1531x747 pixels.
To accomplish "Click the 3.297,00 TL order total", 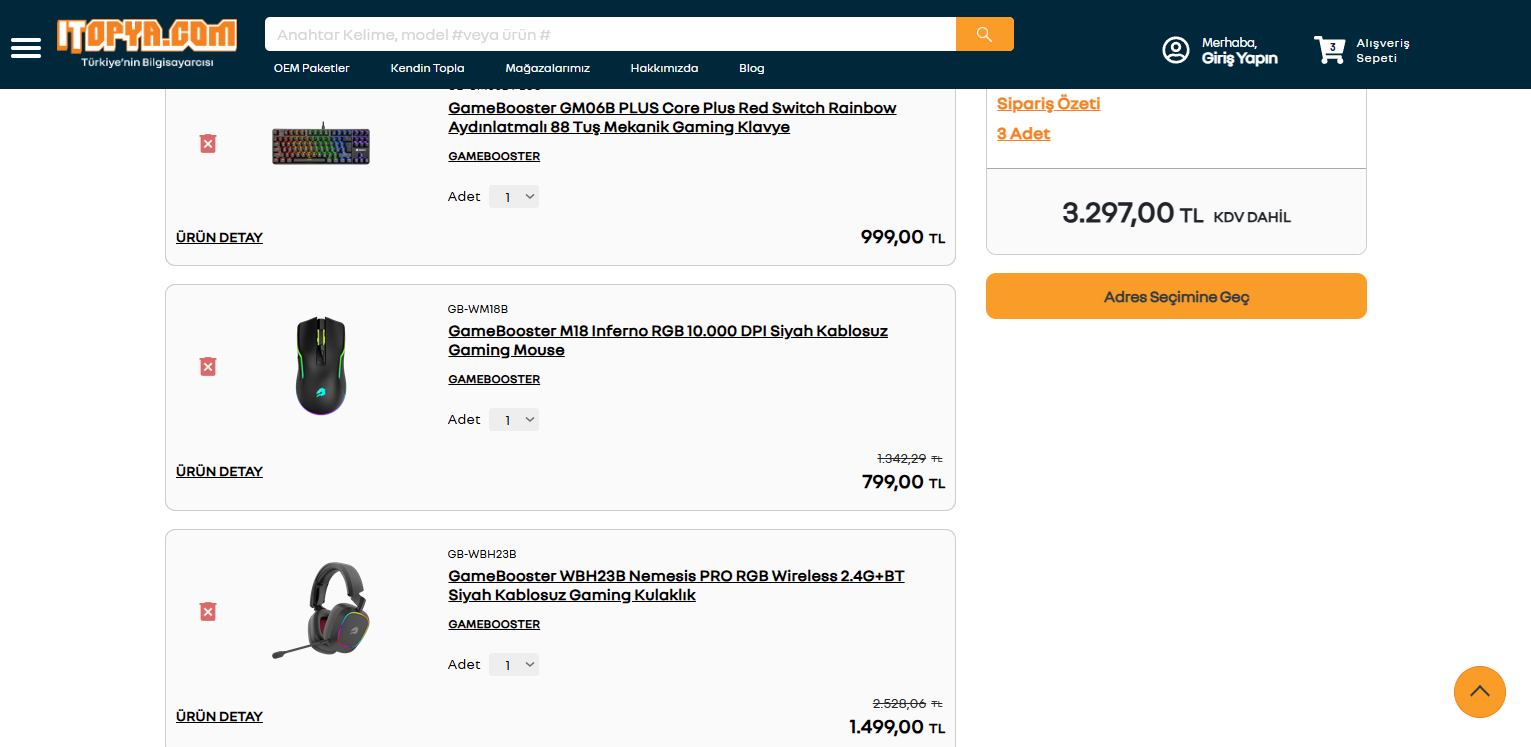I will (x=1133, y=213).
